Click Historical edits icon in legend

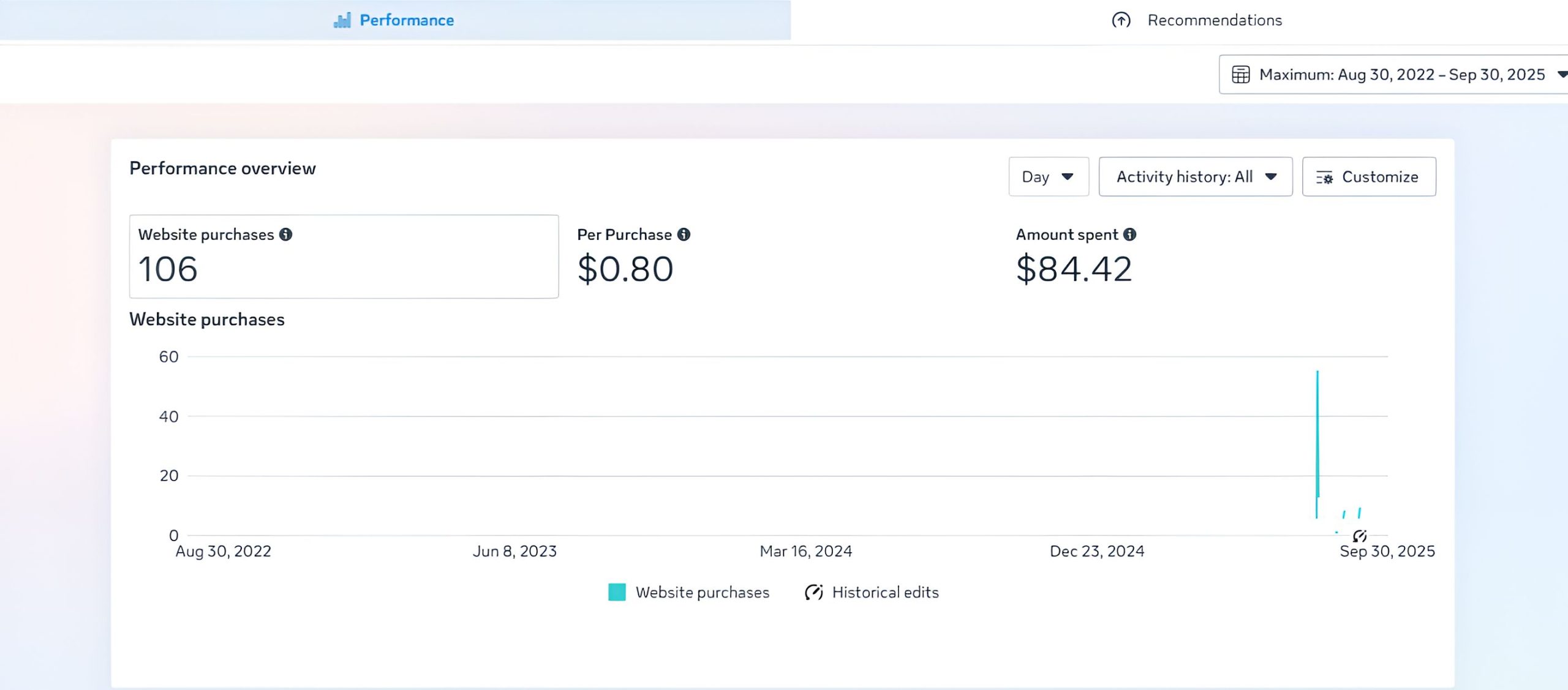point(813,592)
